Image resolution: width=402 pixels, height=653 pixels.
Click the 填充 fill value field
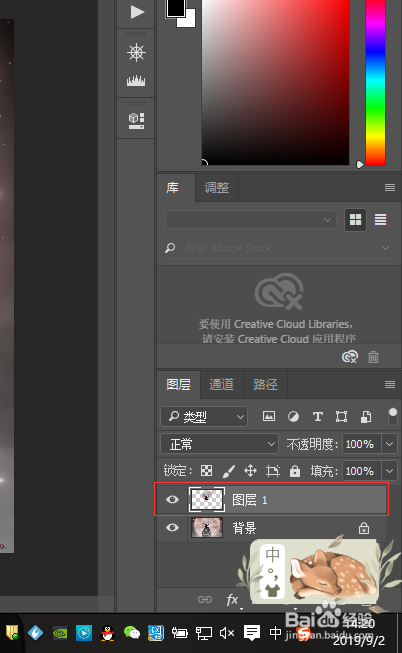[x=361, y=471]
